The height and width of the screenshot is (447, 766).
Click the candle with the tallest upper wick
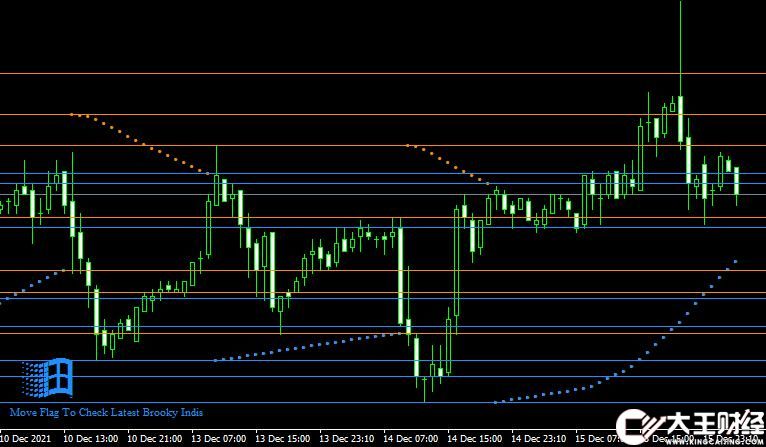click(681, 119)
